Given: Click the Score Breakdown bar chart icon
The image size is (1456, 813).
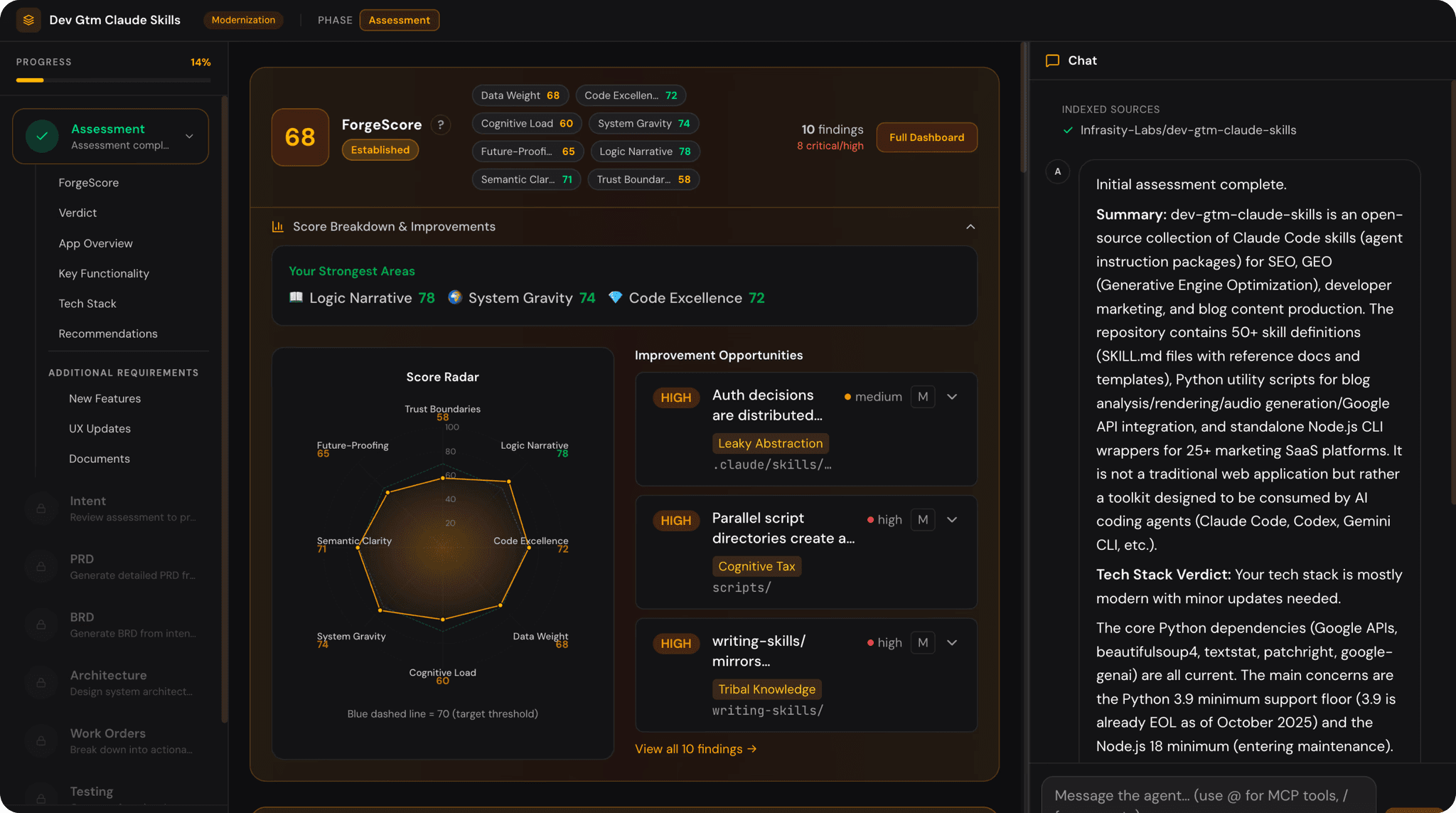Looking at the screenshot, I should point(278,227).
